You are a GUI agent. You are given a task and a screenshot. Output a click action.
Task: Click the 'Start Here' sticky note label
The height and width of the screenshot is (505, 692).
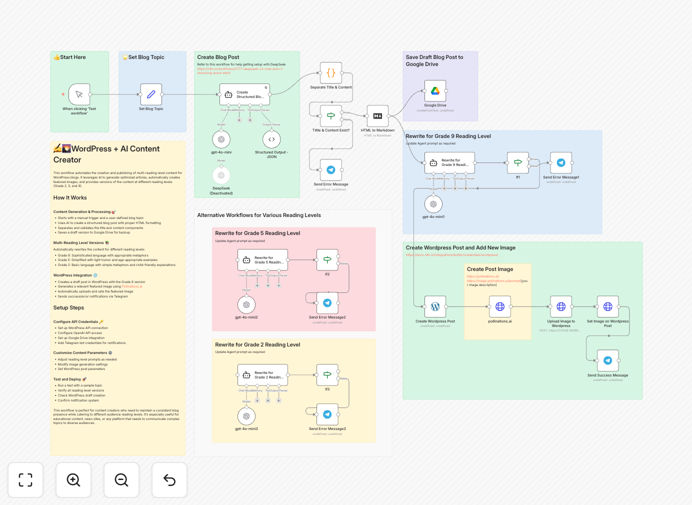70,57
